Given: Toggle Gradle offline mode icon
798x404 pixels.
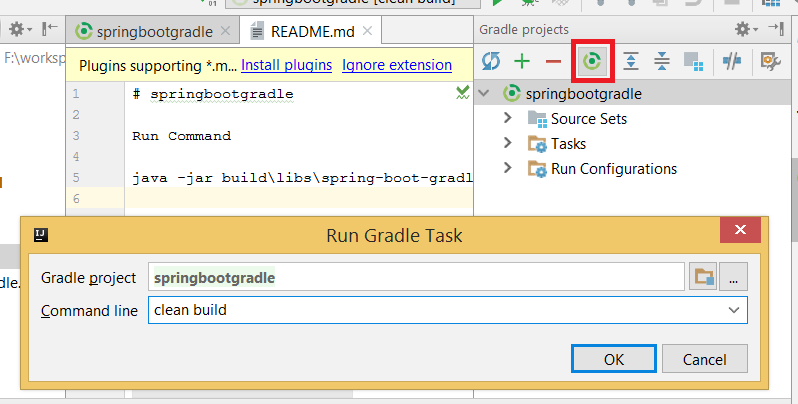Looking at the screenshot, I should [x=732, y=62].
